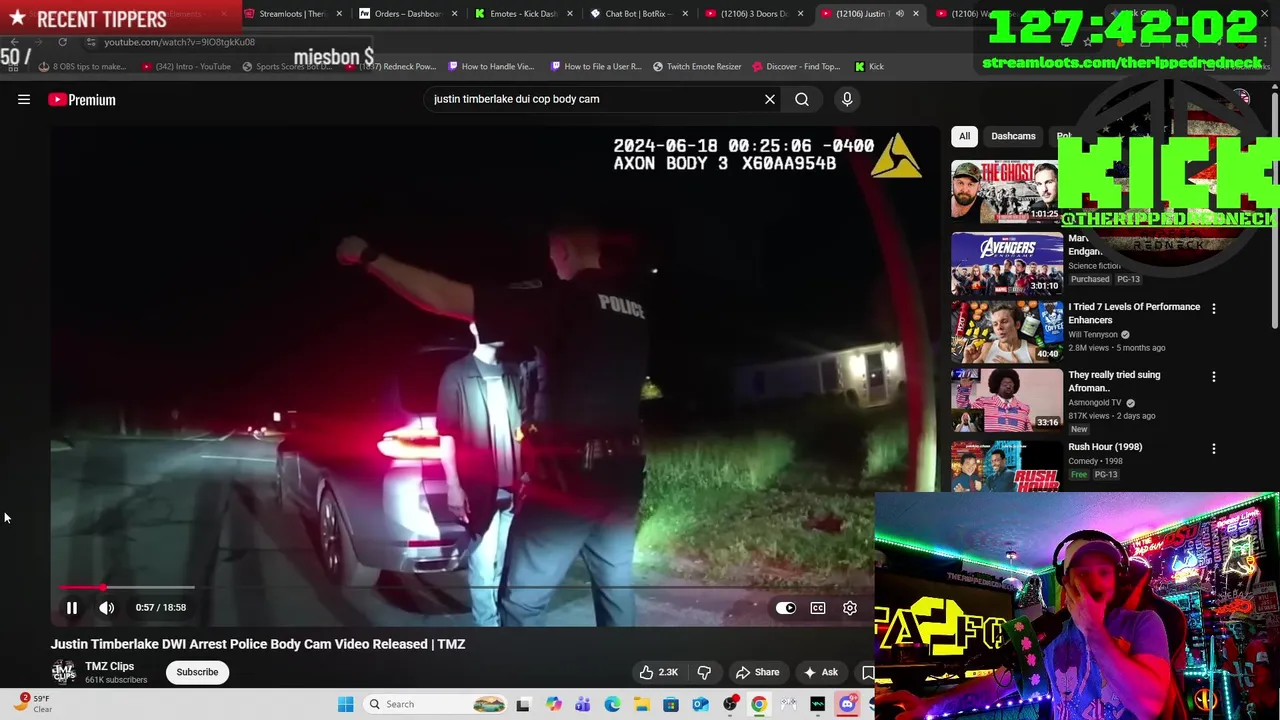This screenshot has height=720, width=1280.
Task: Open the YouTube hamburger guide menu
Action: pyautogui.click(x=24, y=99)
